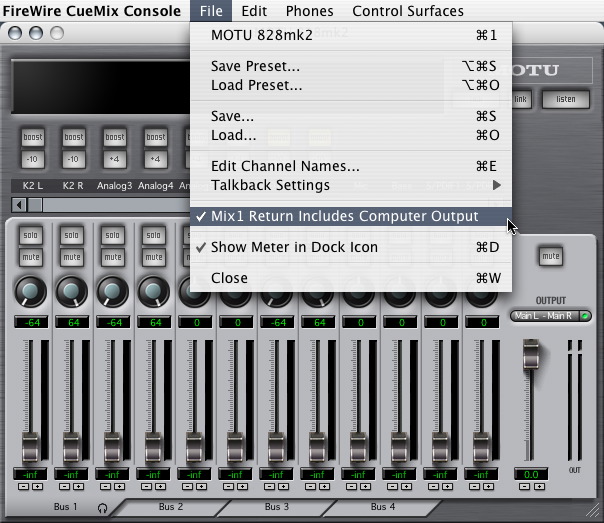
Task: Switch to the Bus 2 tab
Action: click(171, 507)
